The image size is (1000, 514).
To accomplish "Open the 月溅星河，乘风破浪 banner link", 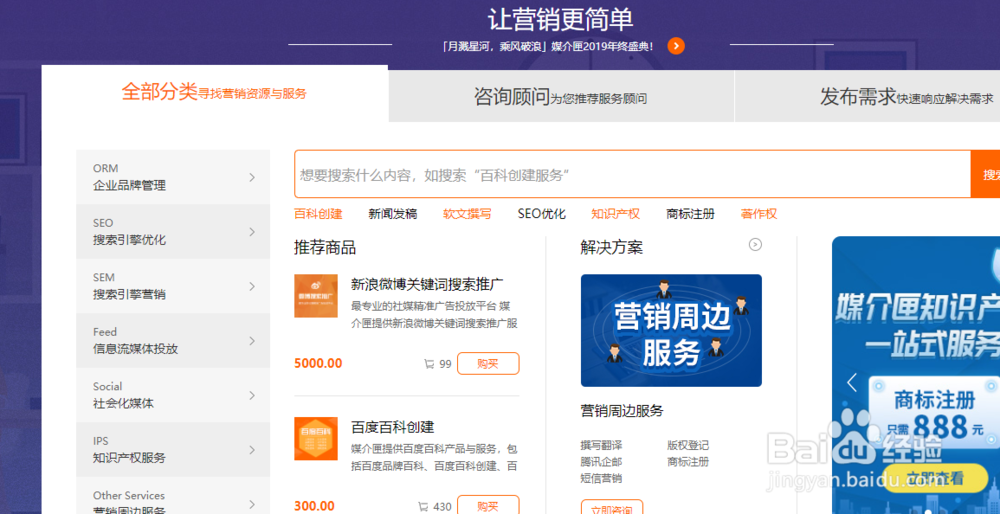I will tap(547, 47).
